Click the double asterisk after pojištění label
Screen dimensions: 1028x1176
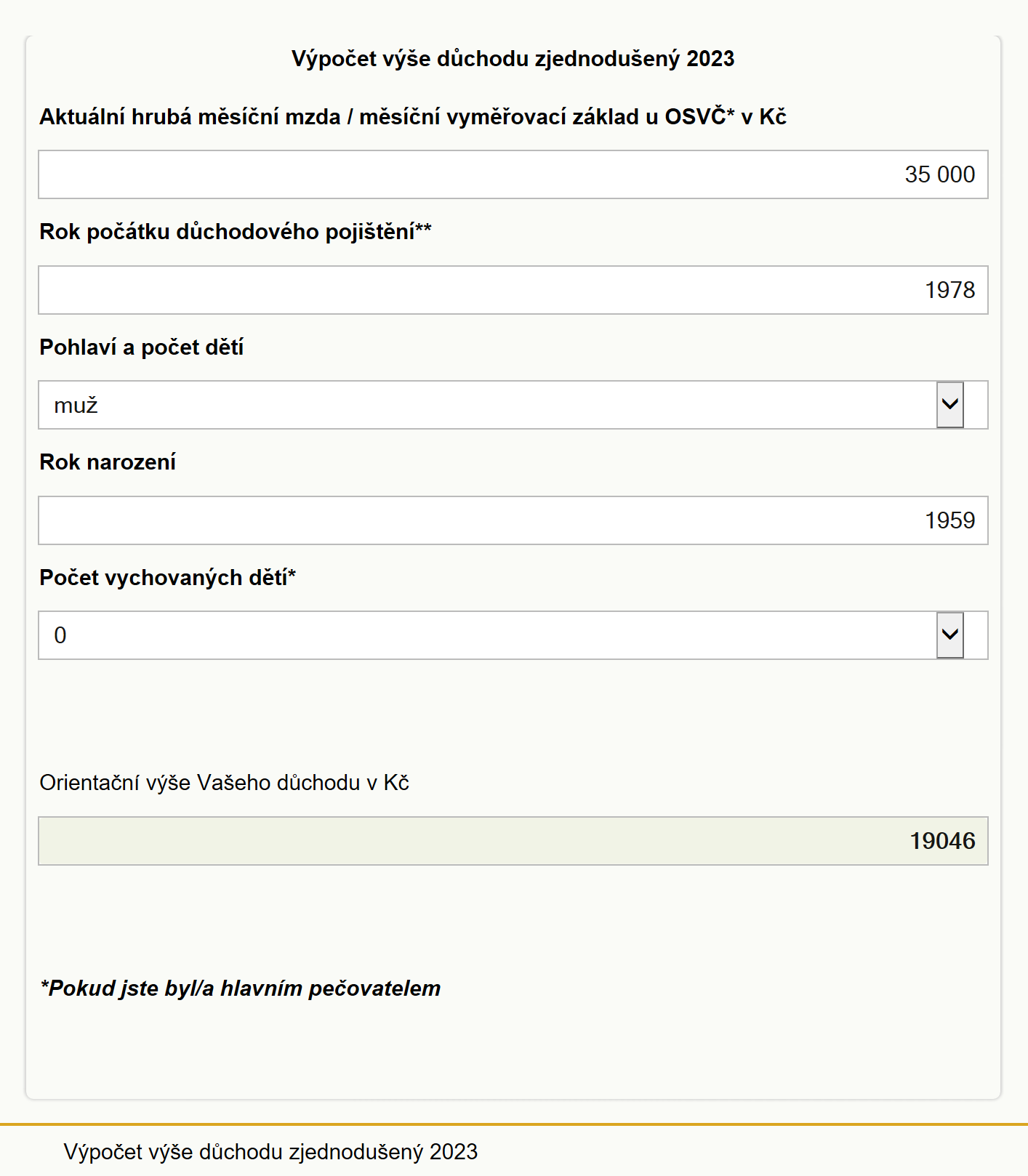point(424,227)
